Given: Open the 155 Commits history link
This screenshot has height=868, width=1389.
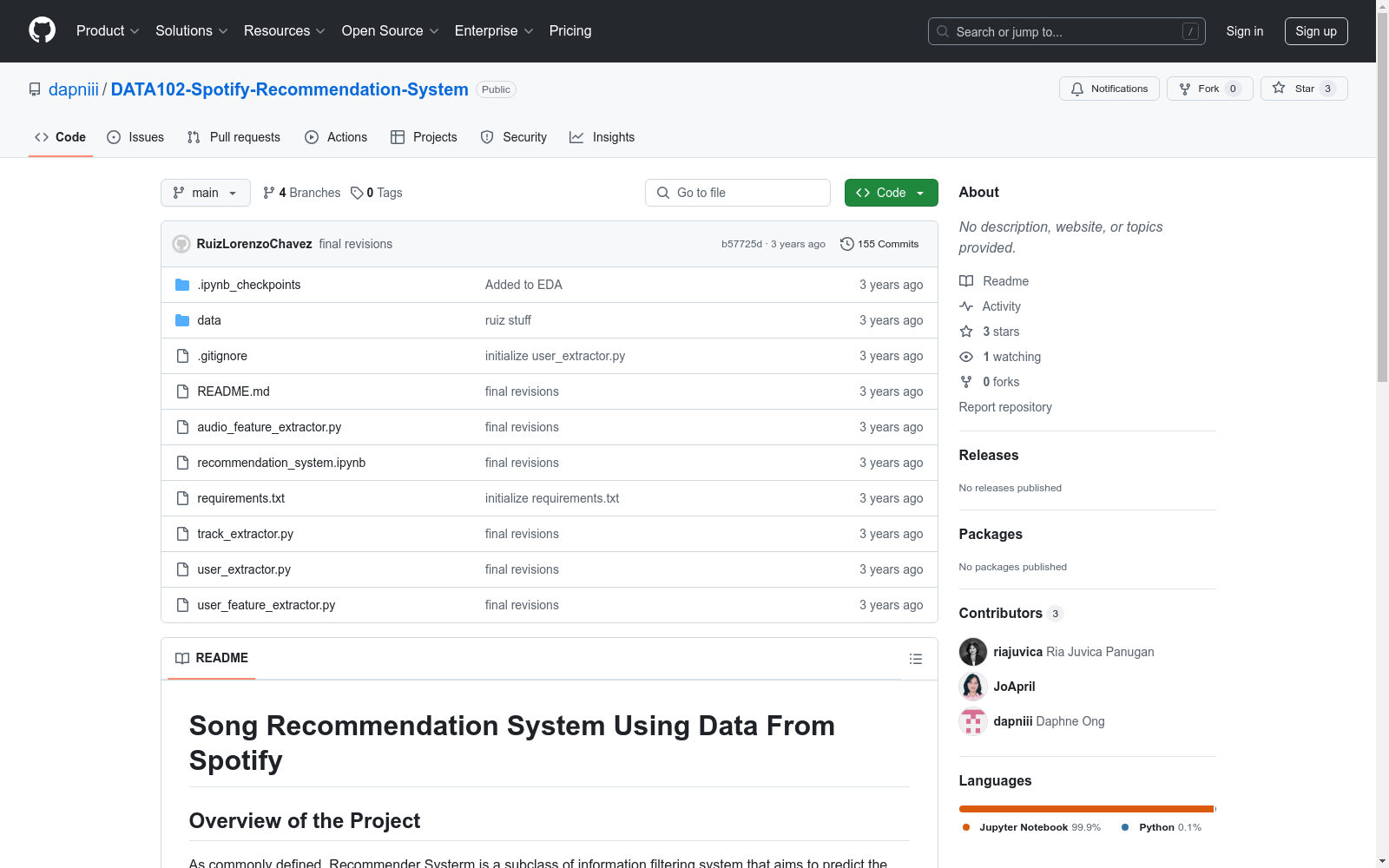Looking at the screenshot, I should [x=879, y=244].
